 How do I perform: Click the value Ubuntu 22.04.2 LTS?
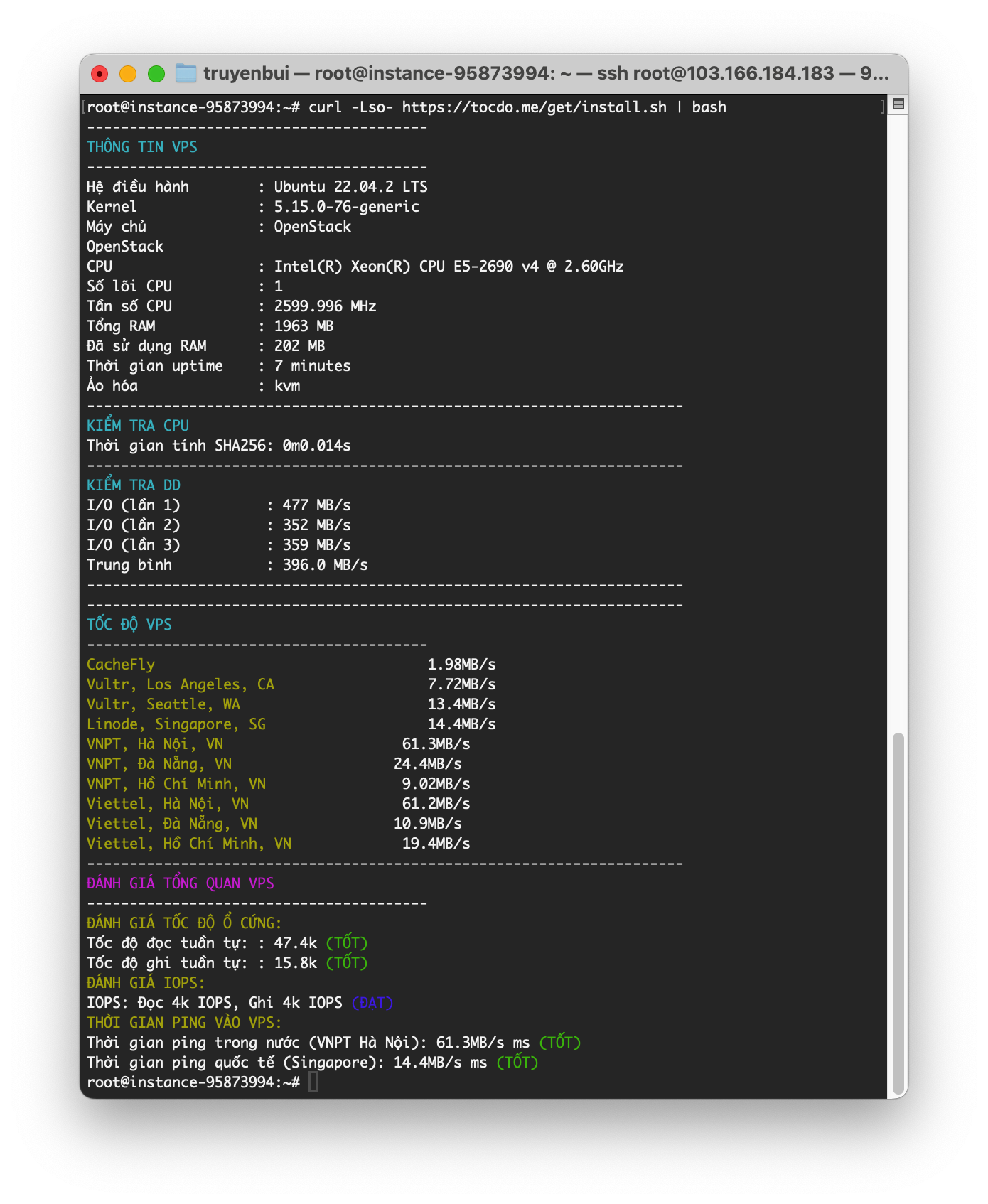coord(351,187)
